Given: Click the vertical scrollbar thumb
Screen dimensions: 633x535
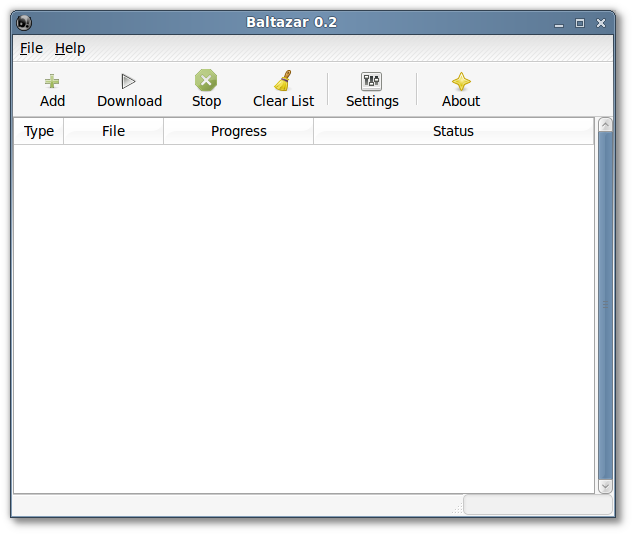Looking at the screenshot, I should click(605, 305).
